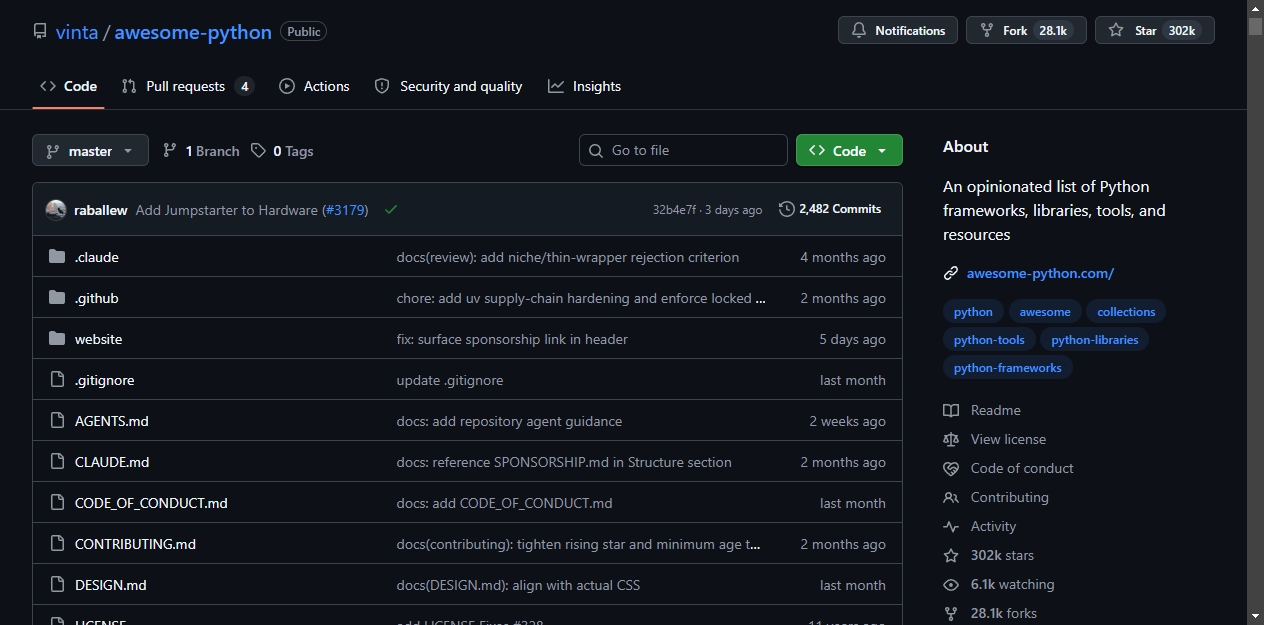Click the CODE_OF_CONDUCT.md file icon
The height and width of the screenshot is (625, 1264).
[x=57, y=503]
